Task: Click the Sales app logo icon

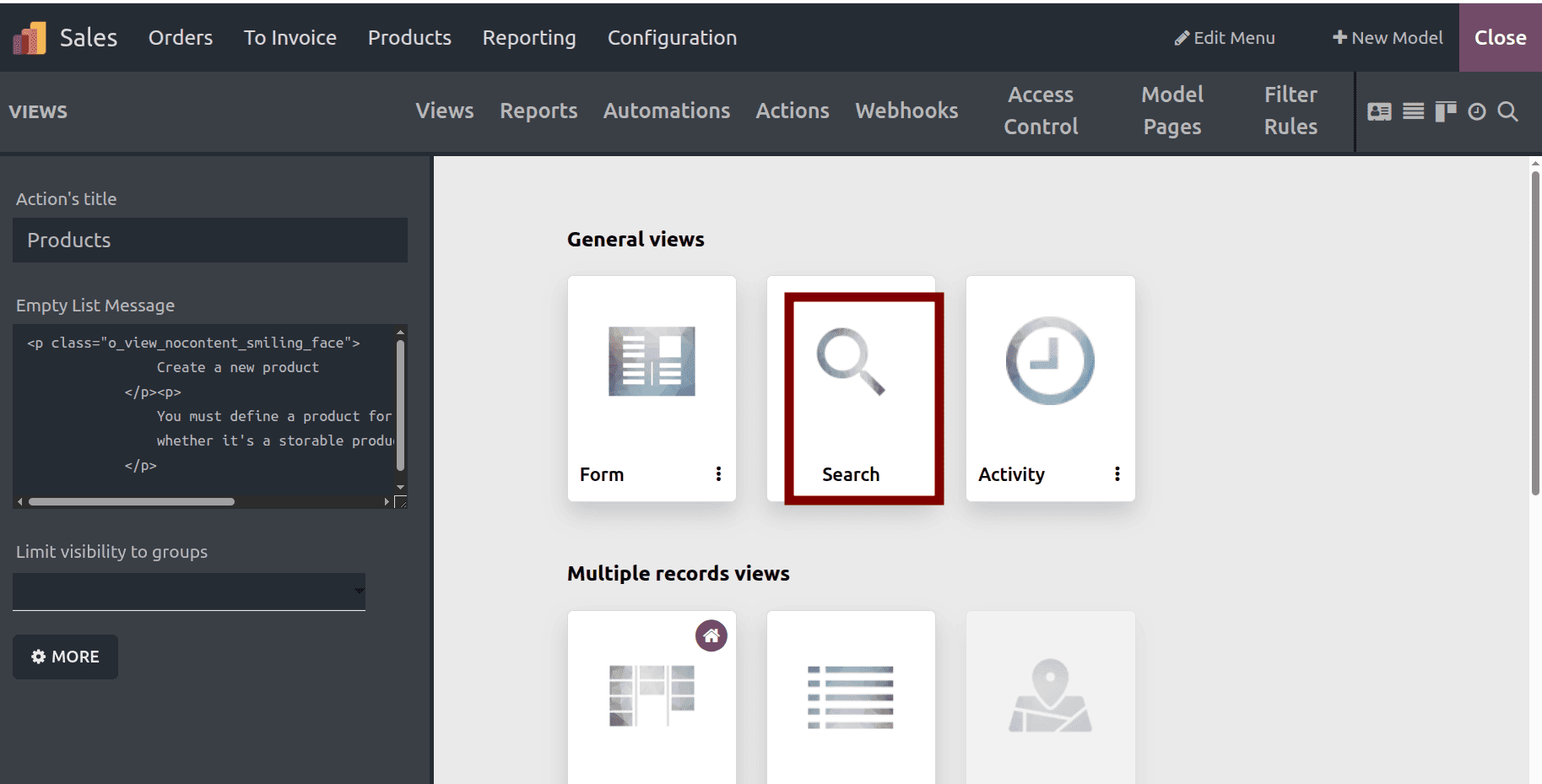Action: (29, 38)
